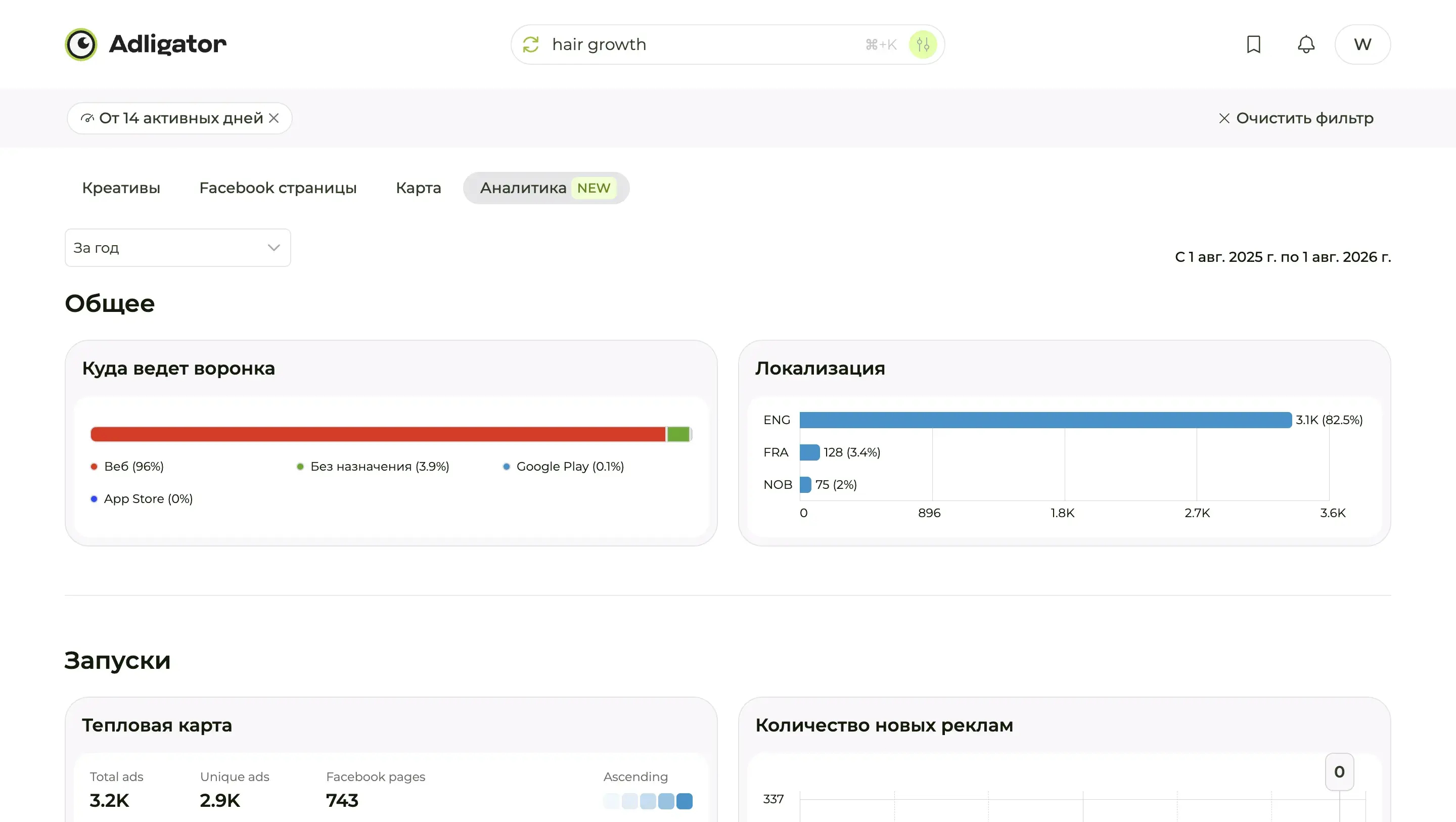The height and width of the screenshot is (822, 1456).
Task: Click the 'Куда ведет воронка' card heading
Action: click(x=178, y=369)
